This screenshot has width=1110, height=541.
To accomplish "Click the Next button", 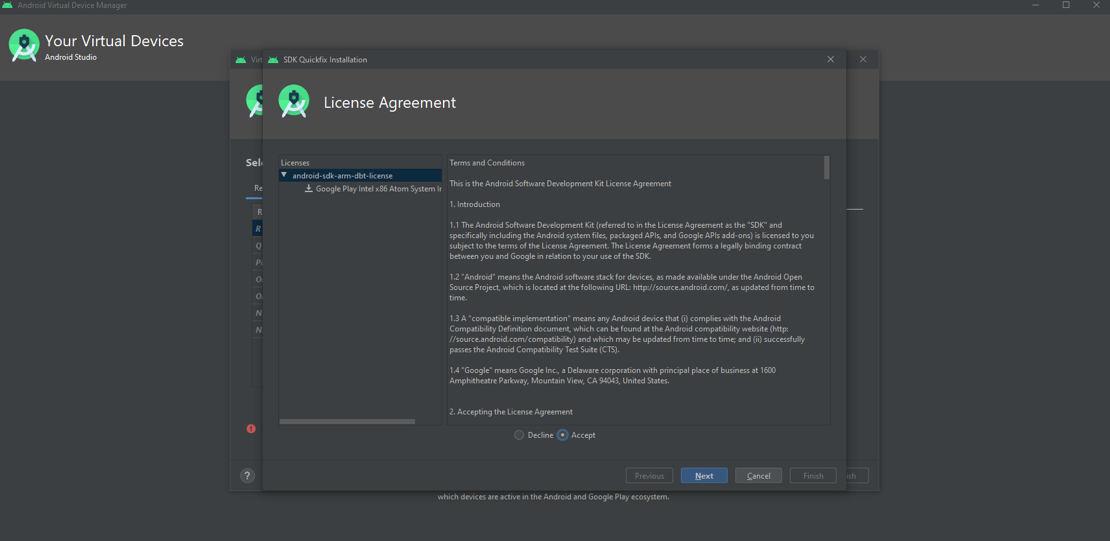I will point(704,476).
